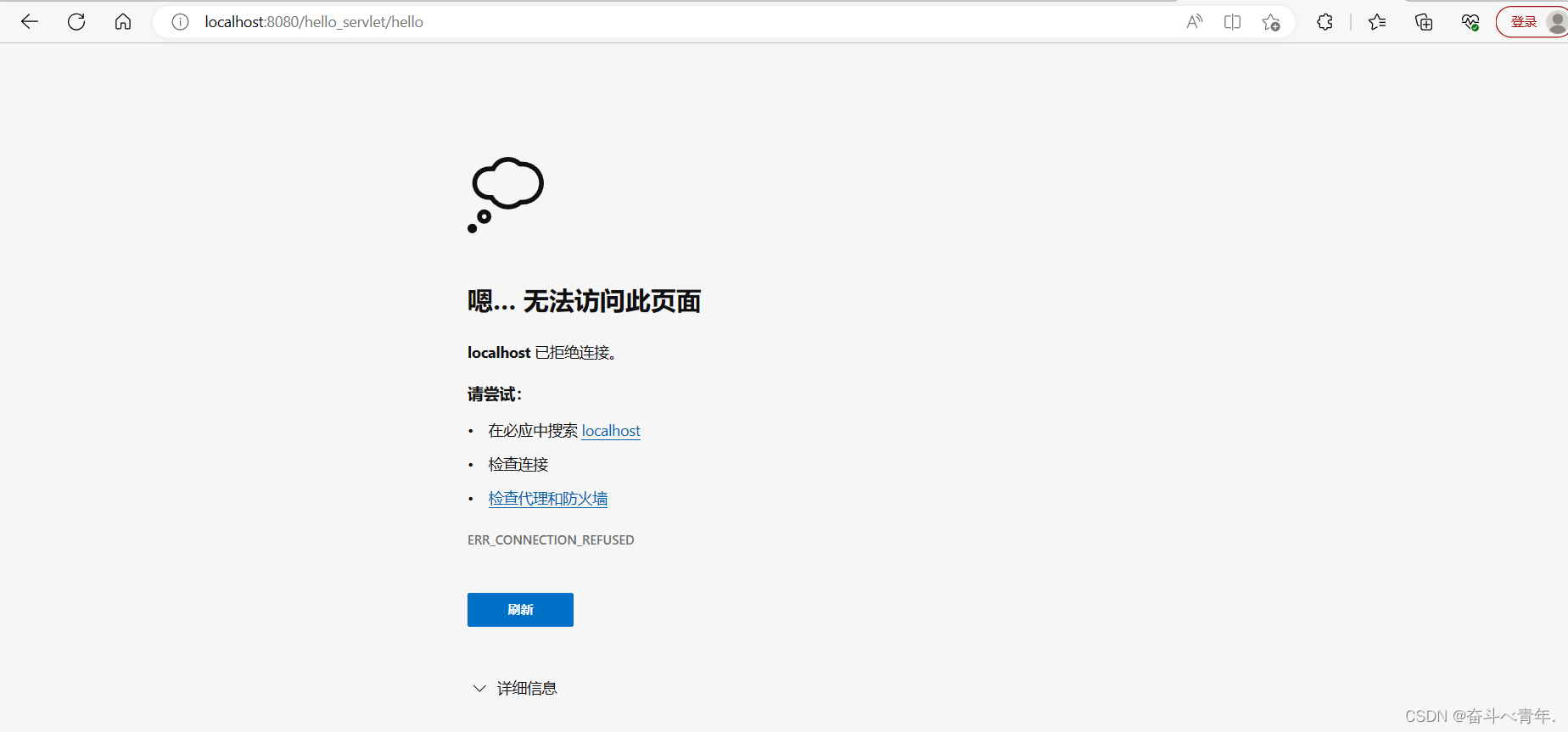Screen dimensions: 1568x732
Task: Go back to the previous page
Action: click(x=30, y=22)
